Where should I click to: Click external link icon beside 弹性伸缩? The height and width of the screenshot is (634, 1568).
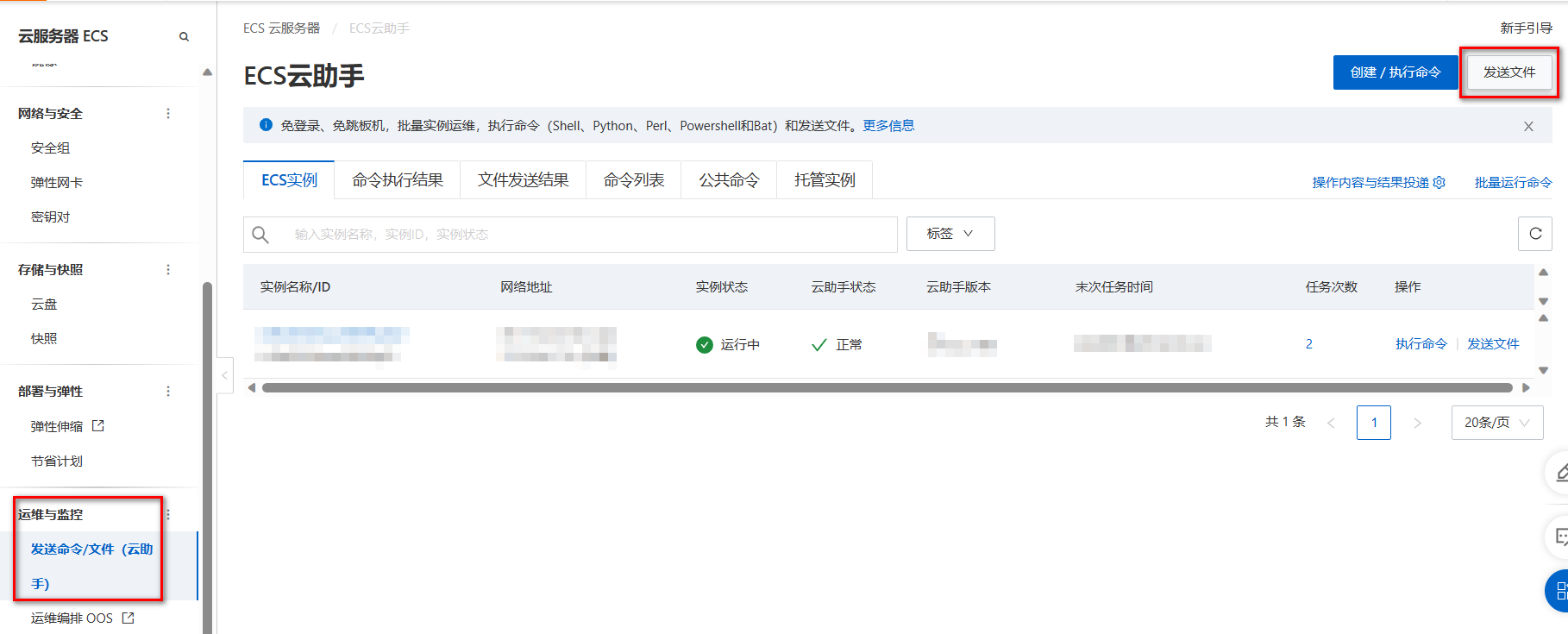coord(98,425)
